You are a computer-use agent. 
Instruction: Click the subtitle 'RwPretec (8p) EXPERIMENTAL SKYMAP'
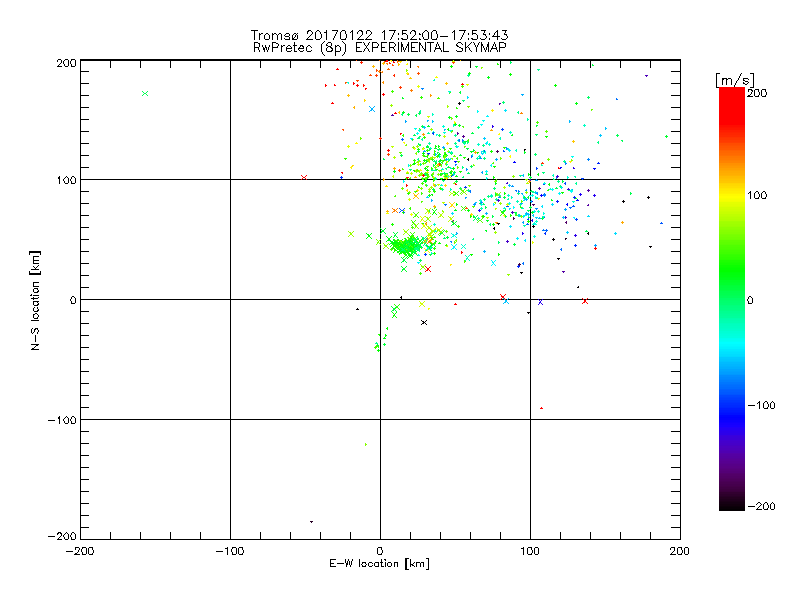point(379,47)
